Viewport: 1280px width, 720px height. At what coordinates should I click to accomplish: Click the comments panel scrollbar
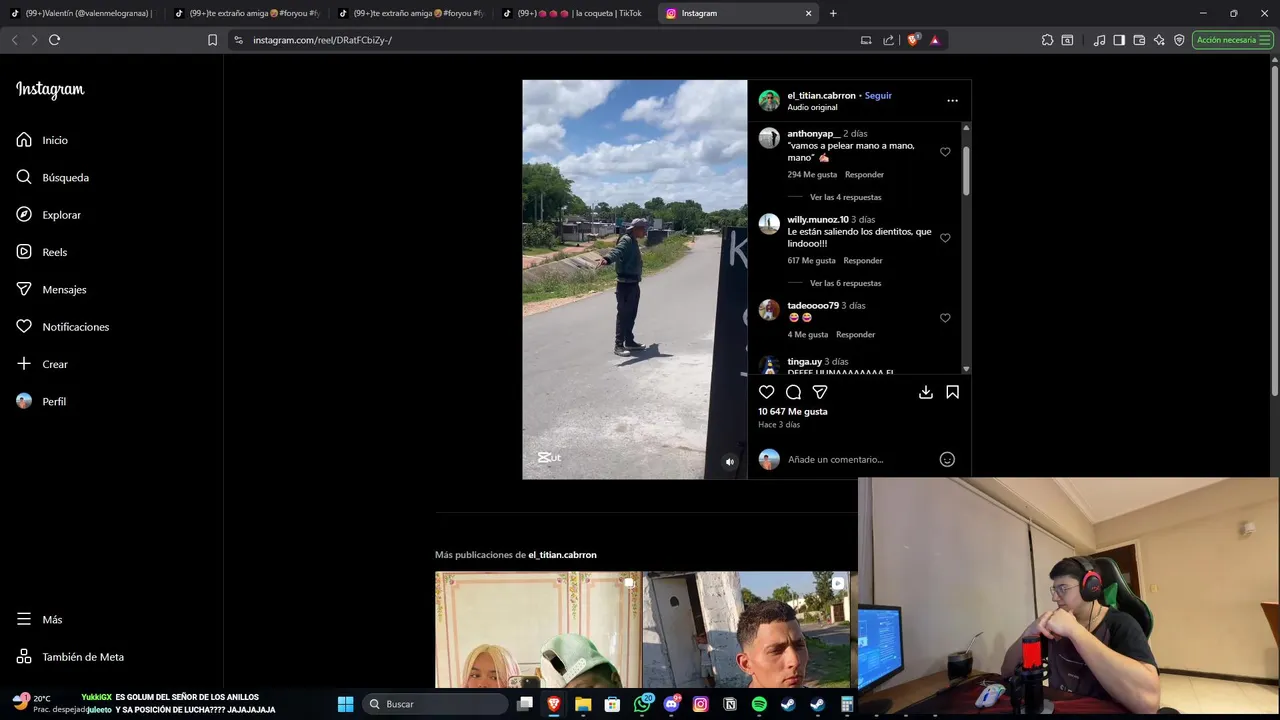tap(966, 172)
